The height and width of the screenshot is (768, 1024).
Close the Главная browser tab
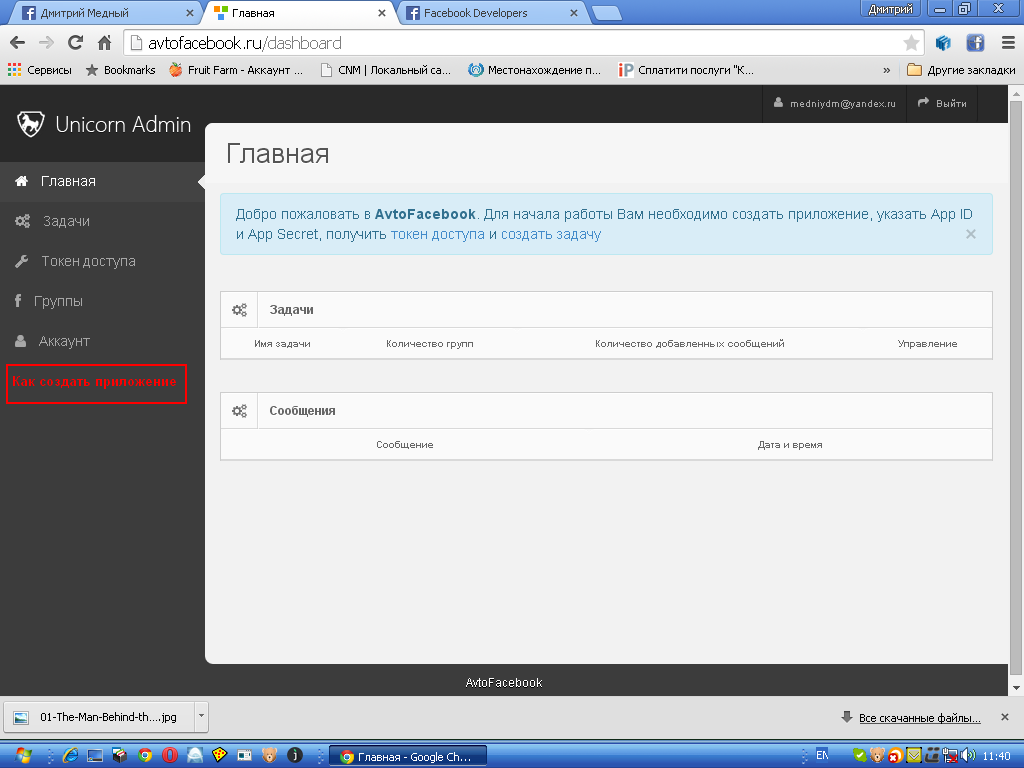pos(382,13)
